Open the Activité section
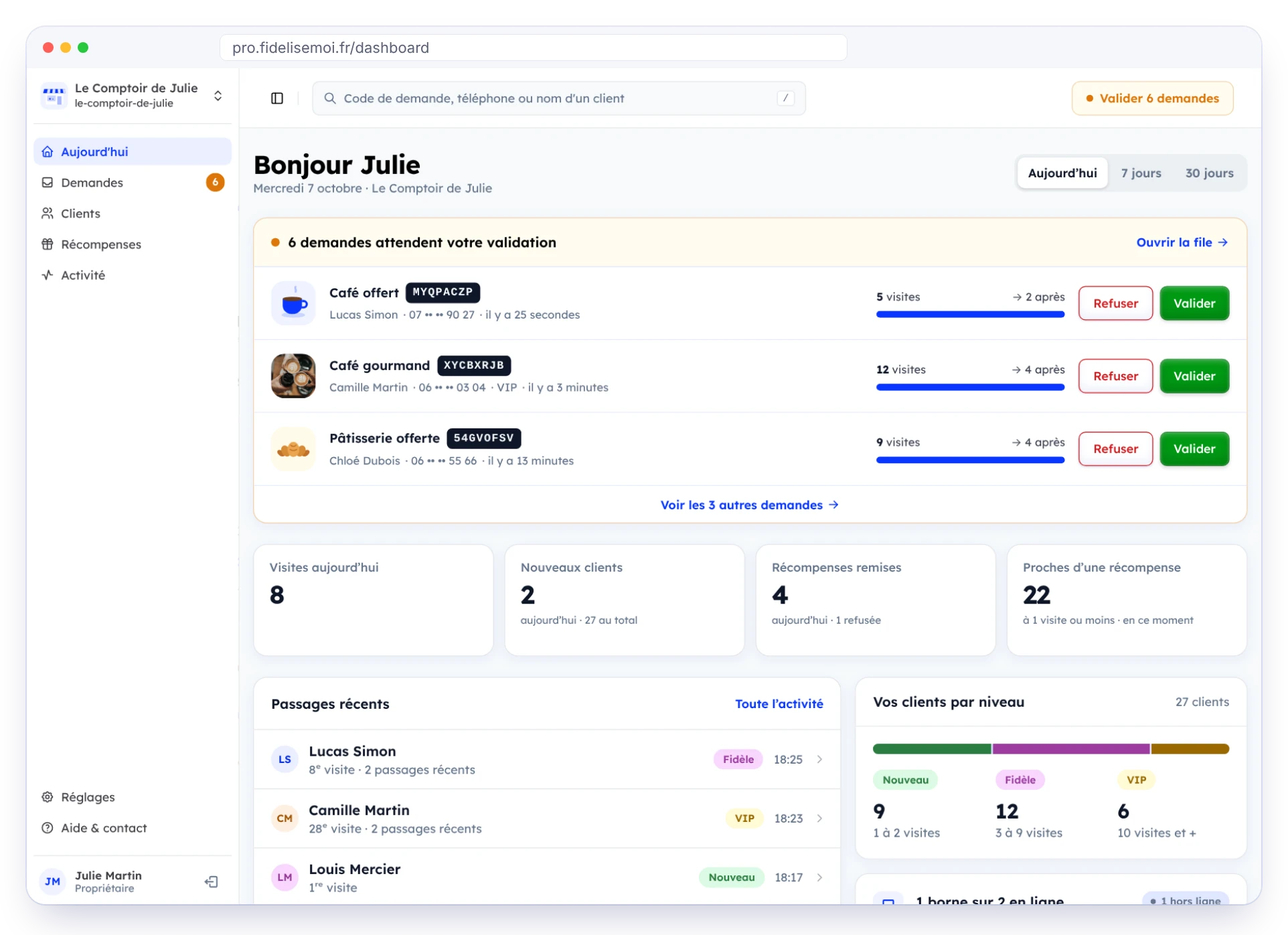 pos(133,275)
